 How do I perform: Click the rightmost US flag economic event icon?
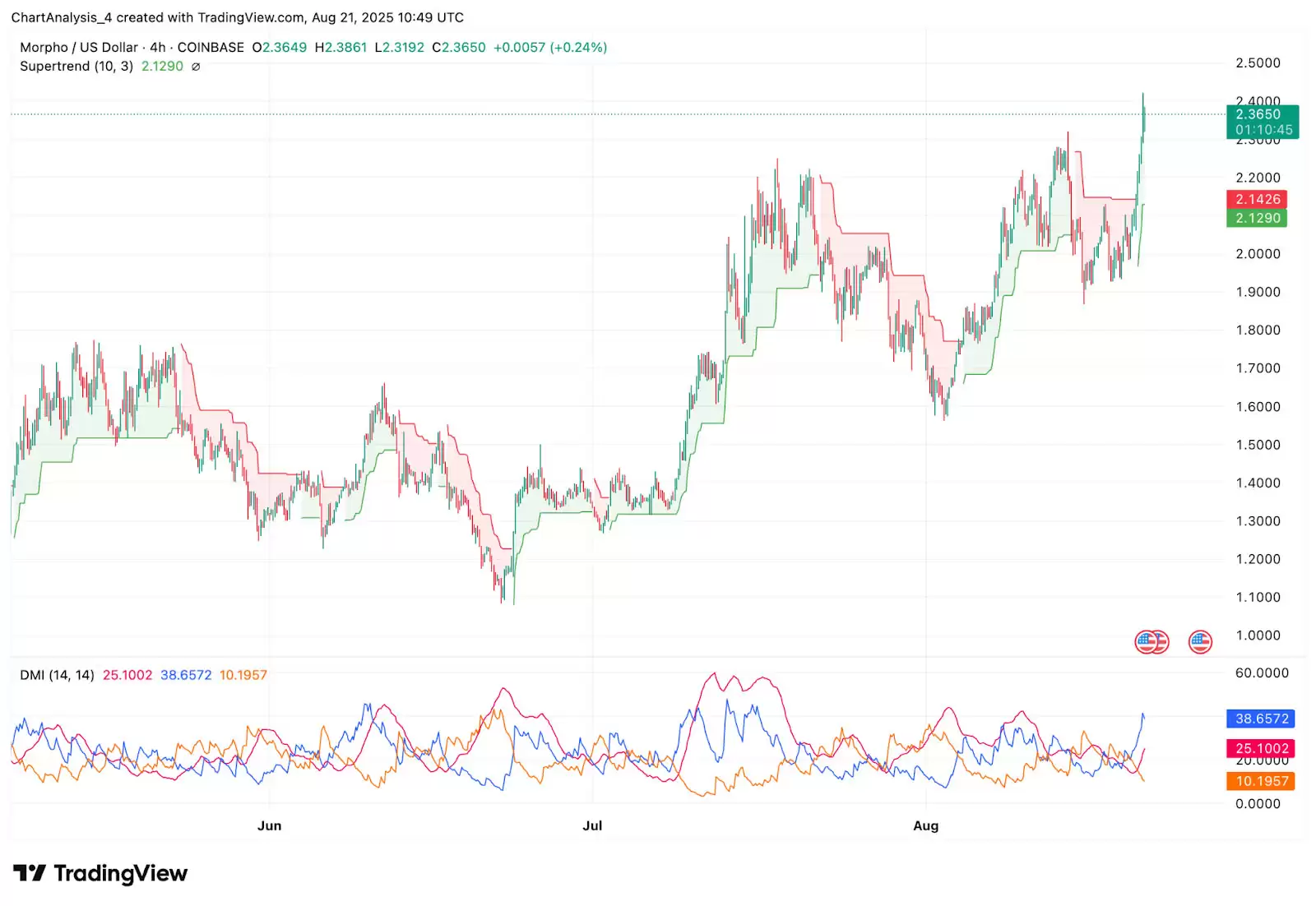pyautogui.click(x=1200, y=641)
